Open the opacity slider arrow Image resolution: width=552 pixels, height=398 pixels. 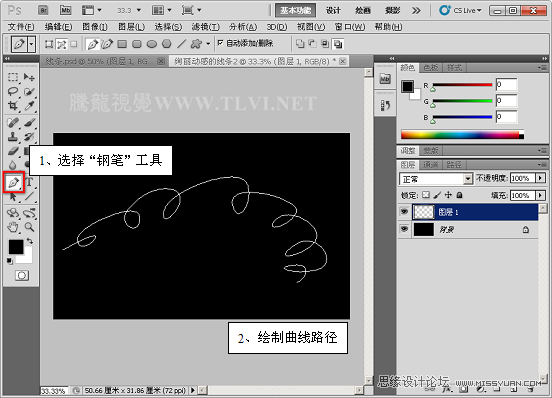tap(540, 178)
